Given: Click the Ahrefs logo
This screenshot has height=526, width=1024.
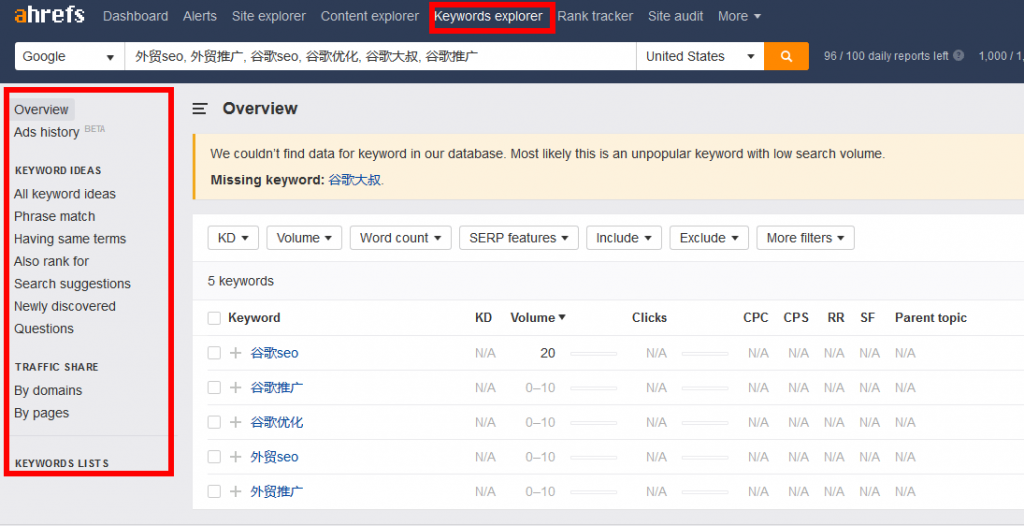Looking at the screenshot, I should tap(50, 15).
